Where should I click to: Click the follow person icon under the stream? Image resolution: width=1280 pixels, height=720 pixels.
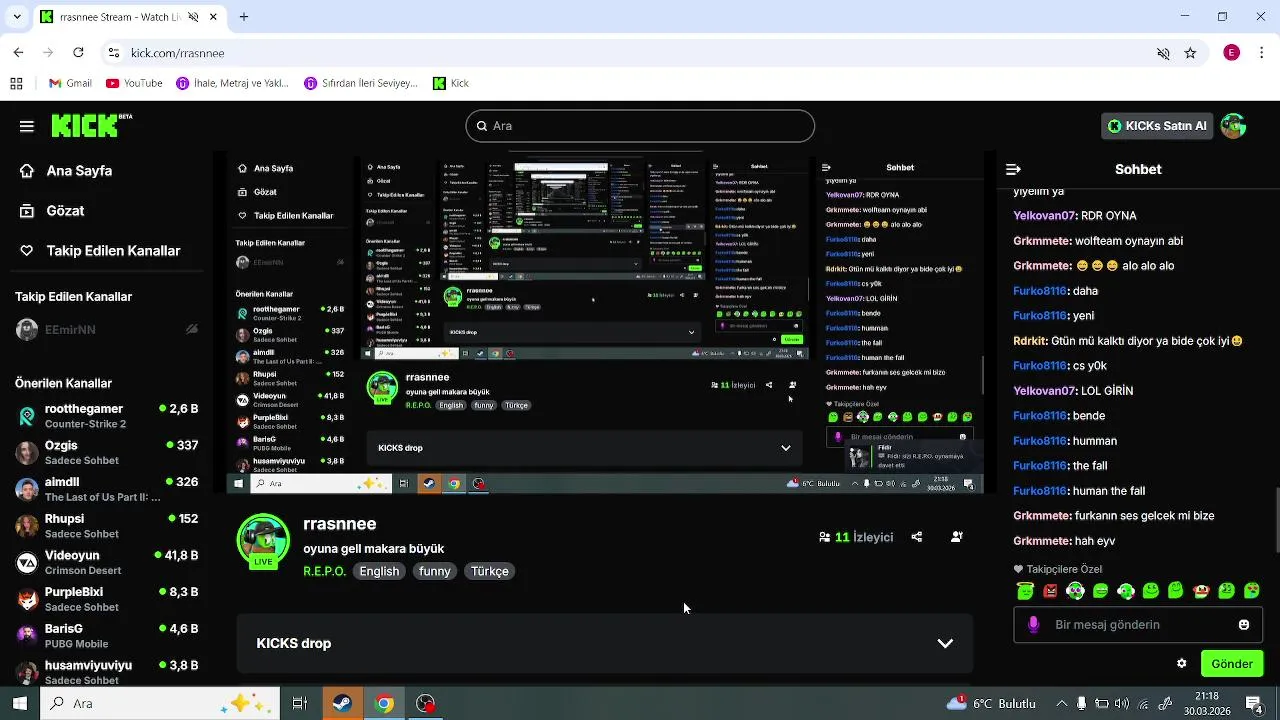(957, 537)
